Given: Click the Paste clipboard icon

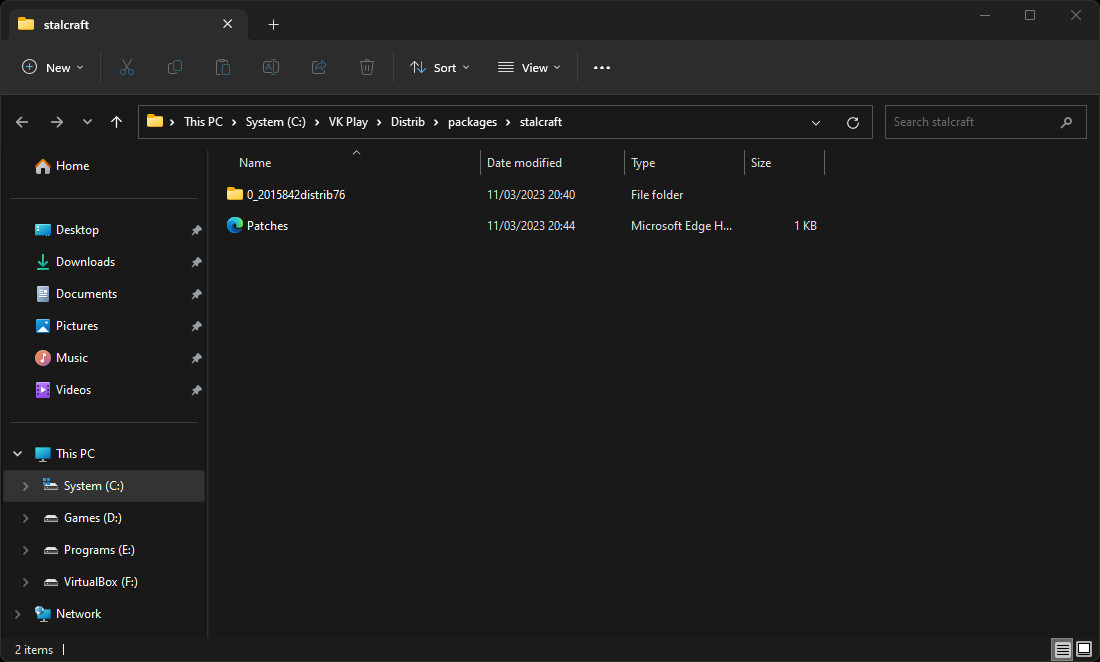Looking at the screenshot, I should (222, 67).
